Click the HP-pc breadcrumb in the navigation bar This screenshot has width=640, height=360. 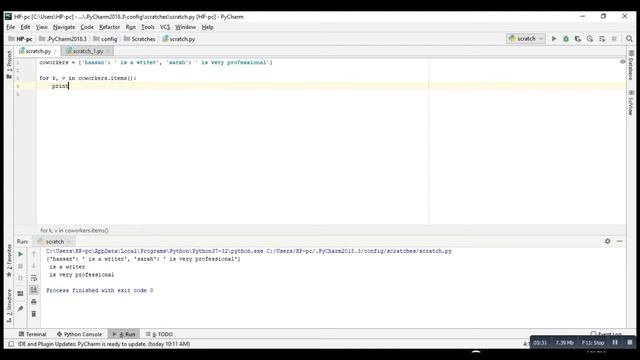pos(20,39)
